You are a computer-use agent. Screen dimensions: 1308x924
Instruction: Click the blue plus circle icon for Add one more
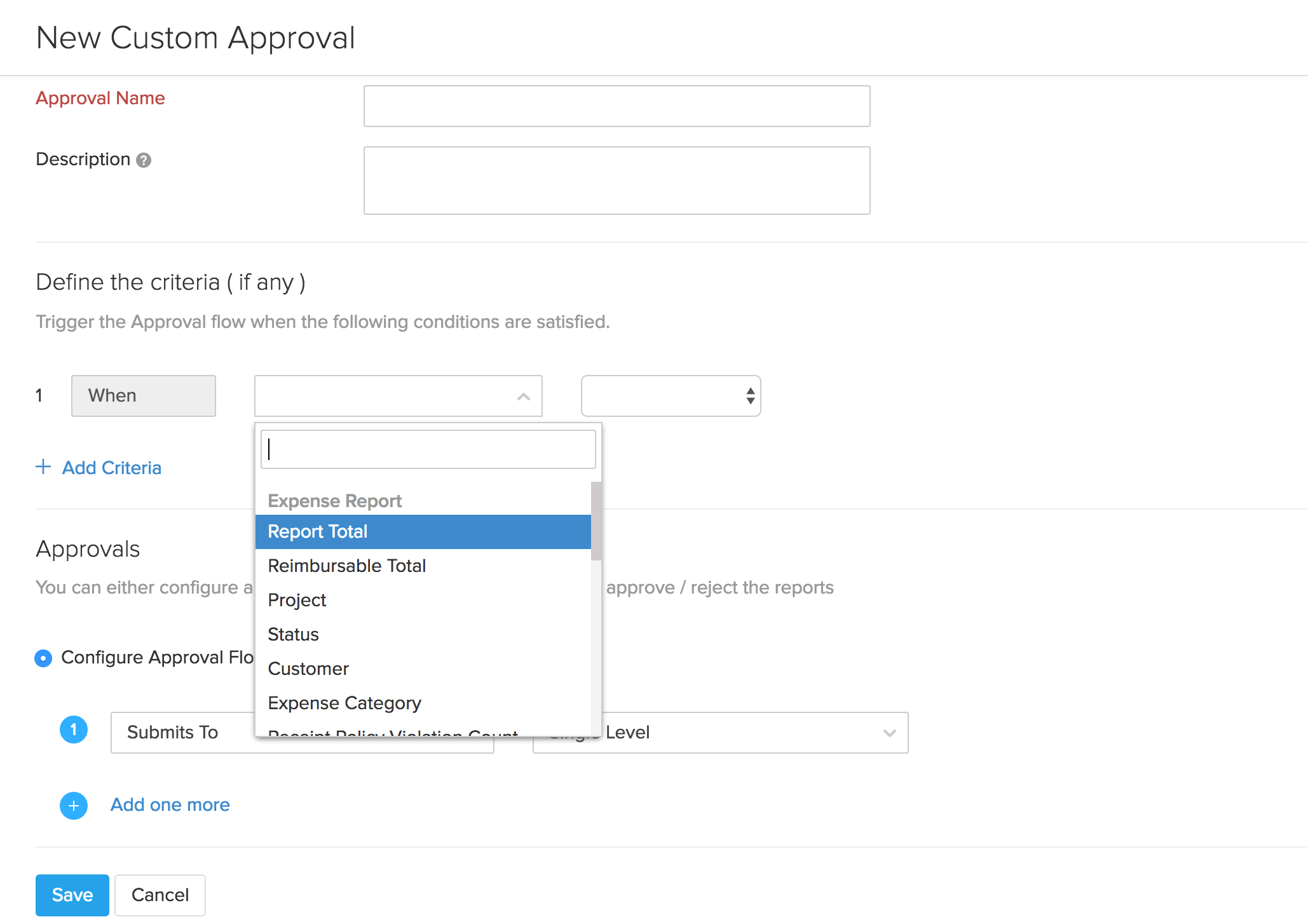click(74, 806)
